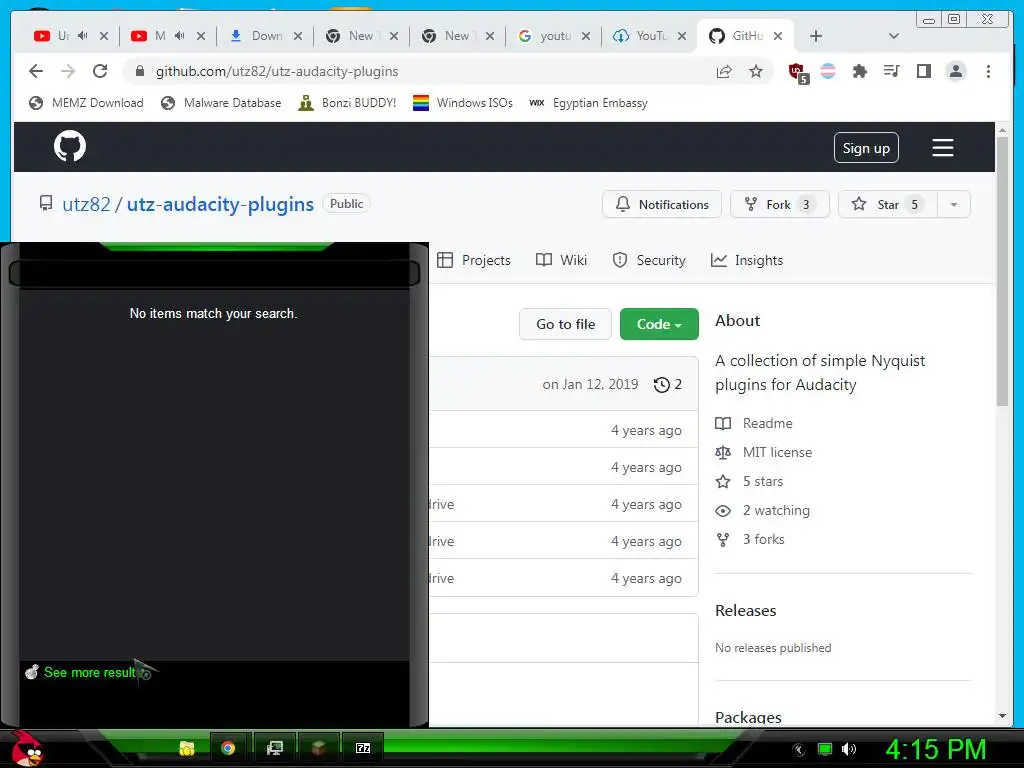Viewport: 1024px width, 768px height.
Task: Click the volume speaker tray icon
Action: pyautogui.click(x=849, y=750)
